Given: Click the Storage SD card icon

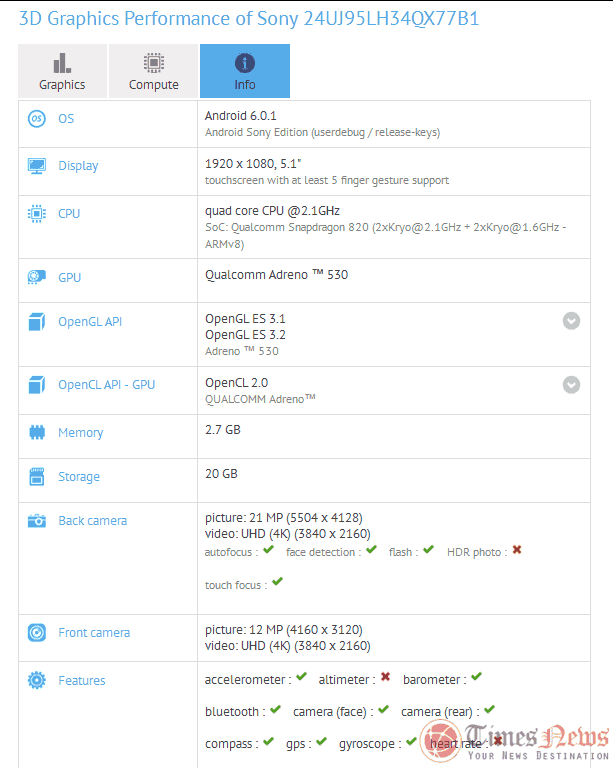Looking at the screenshot, I should (x=37, y=477).
